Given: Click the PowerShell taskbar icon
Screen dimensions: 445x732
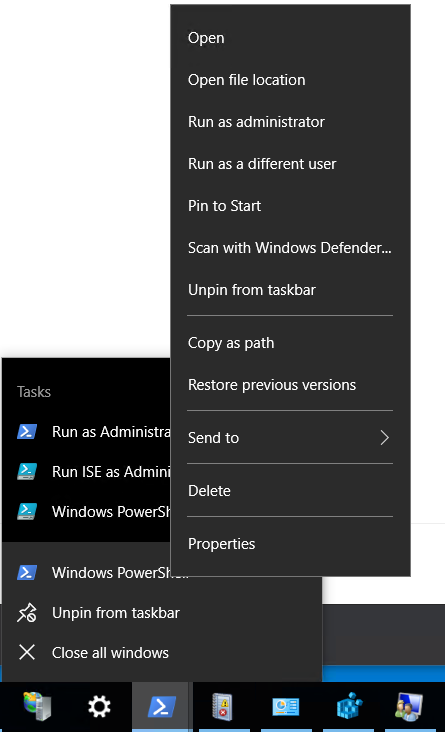Looking at the screenshot, I should tap(162, 707).
